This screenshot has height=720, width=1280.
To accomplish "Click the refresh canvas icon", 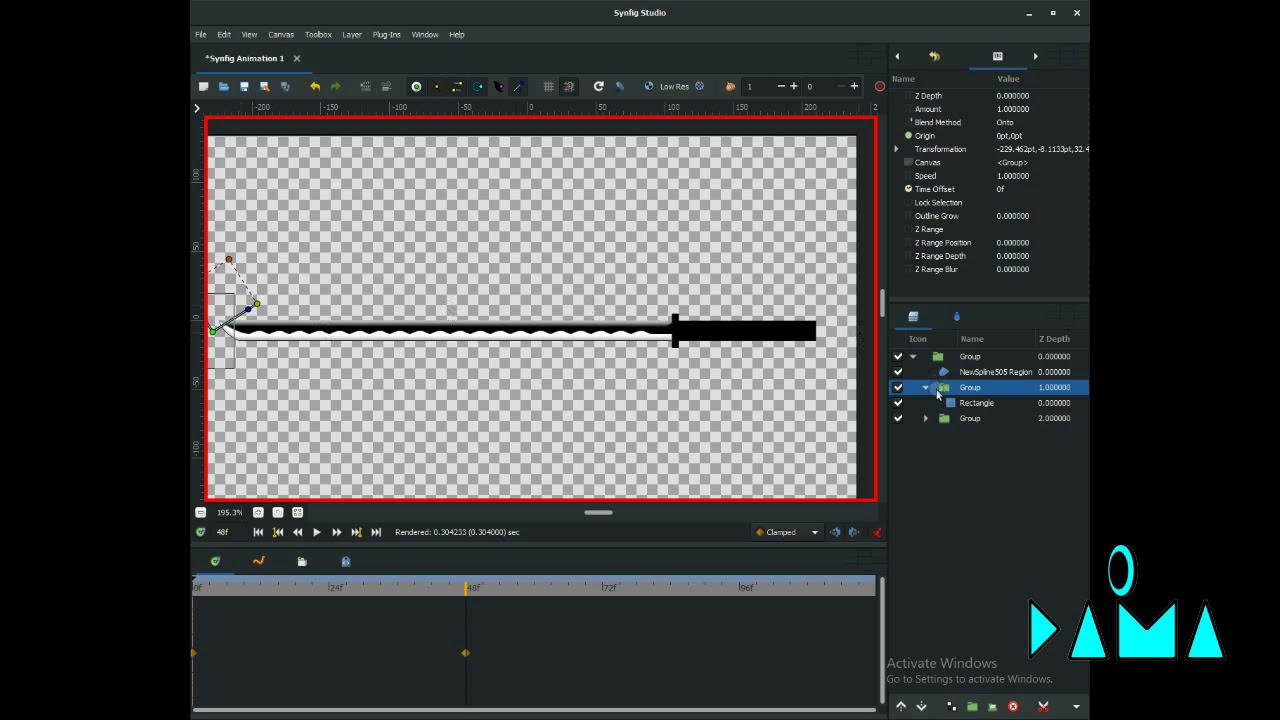I will tap(598, 87).
